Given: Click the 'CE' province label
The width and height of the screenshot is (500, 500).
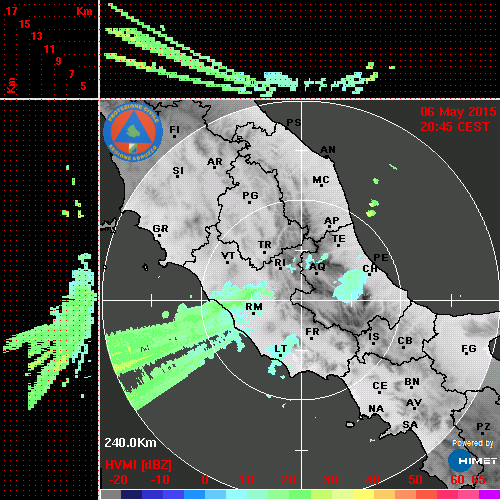Looking at the screenshot, I should (x=380, y=386).
